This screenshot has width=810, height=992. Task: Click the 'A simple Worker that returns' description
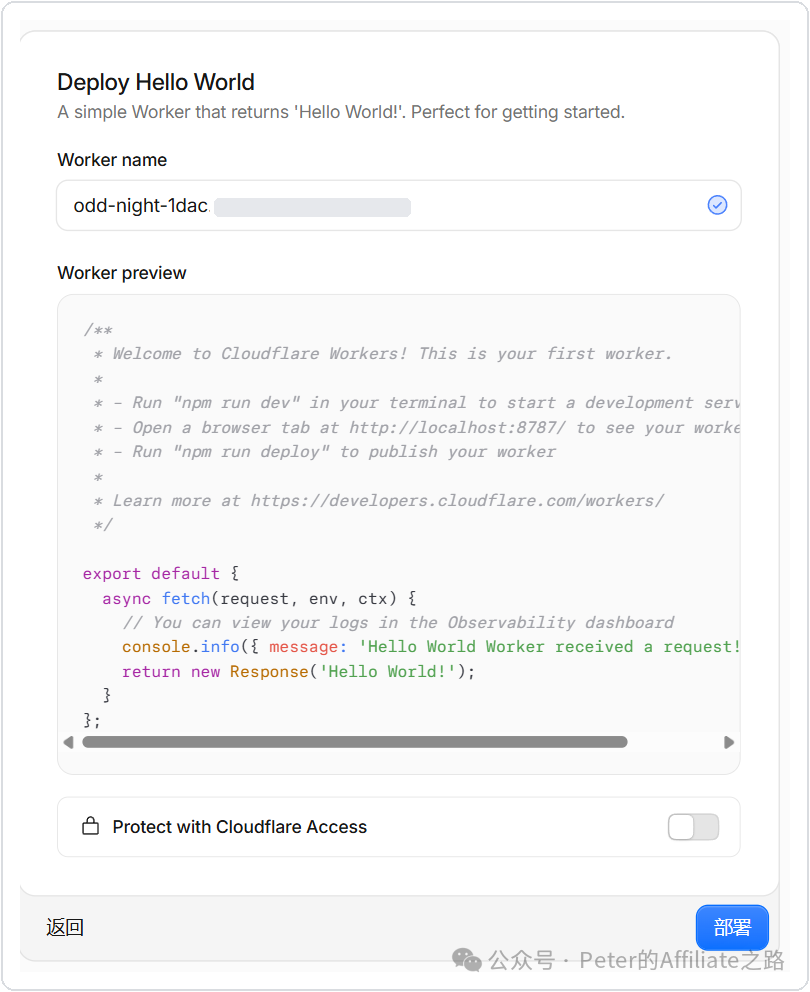341,112
